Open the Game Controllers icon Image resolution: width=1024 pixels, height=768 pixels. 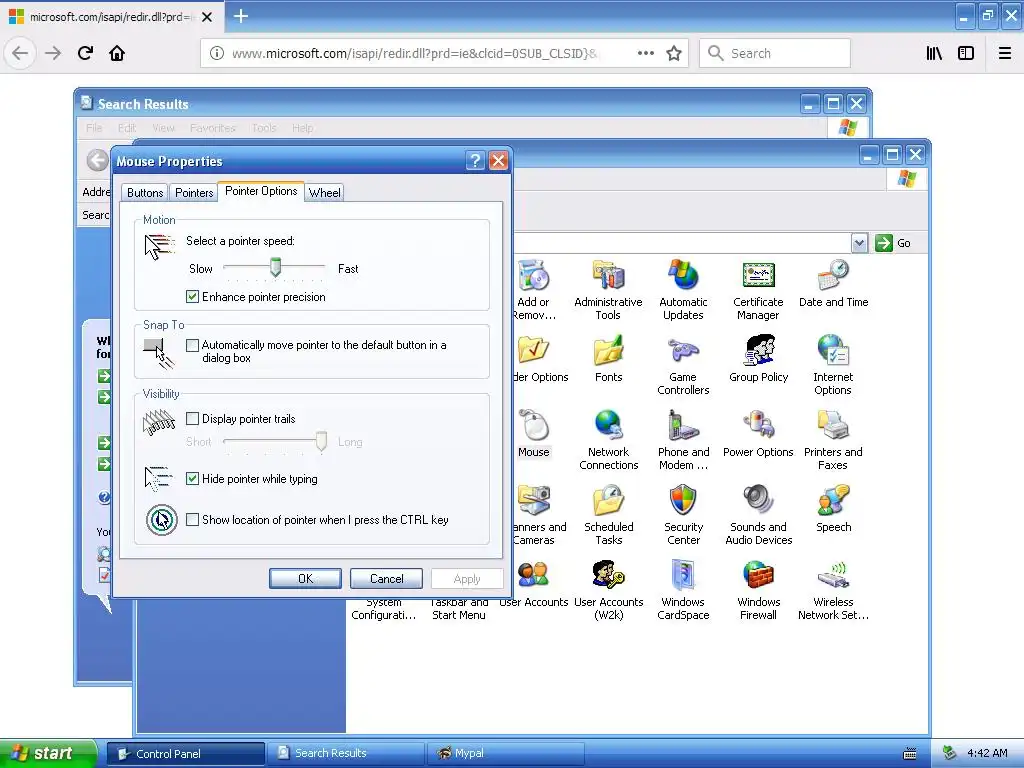pyautogui.click(x=683, y=364)
